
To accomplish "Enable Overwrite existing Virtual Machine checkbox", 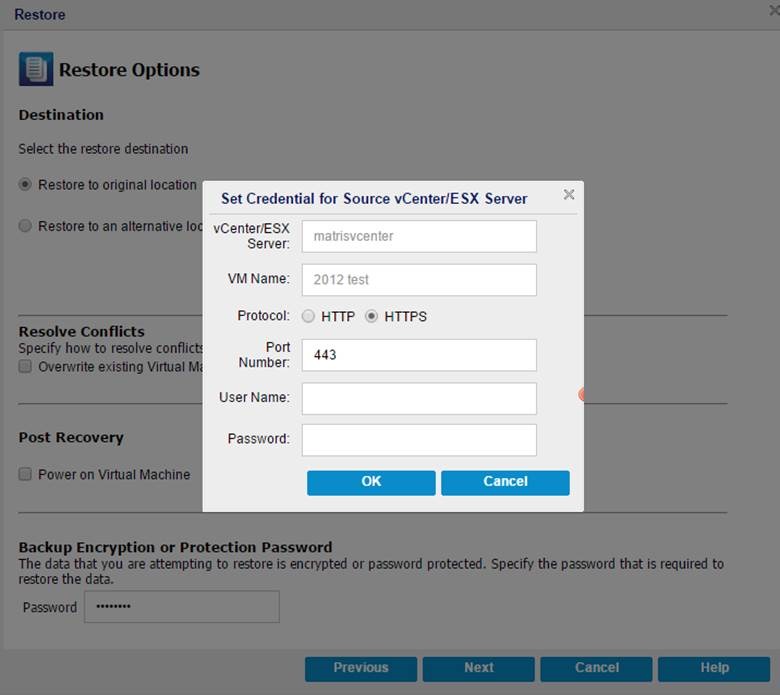I will (25, 367).
